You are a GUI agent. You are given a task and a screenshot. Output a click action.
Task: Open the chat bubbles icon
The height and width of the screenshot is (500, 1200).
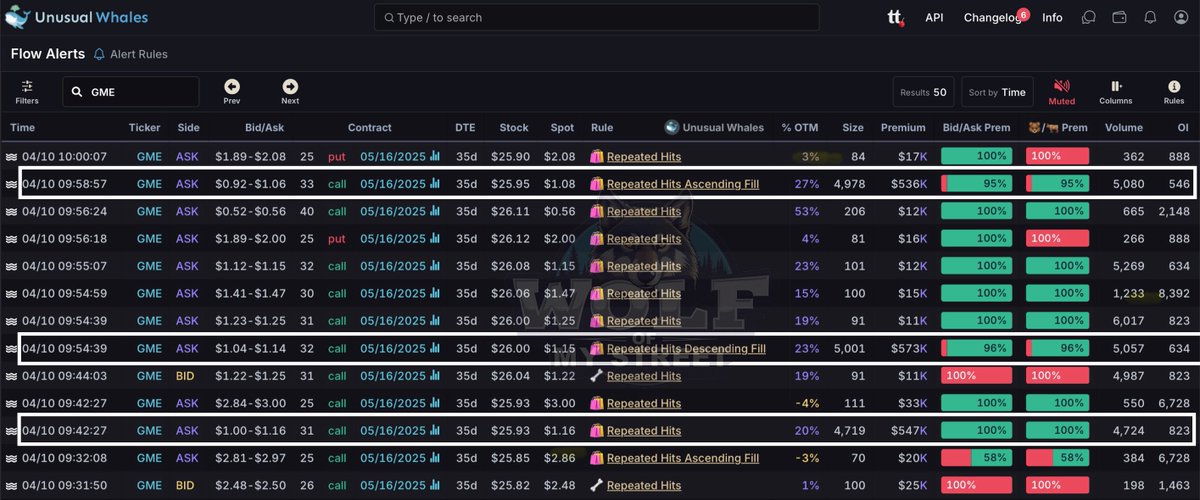tap(1089, 18)
